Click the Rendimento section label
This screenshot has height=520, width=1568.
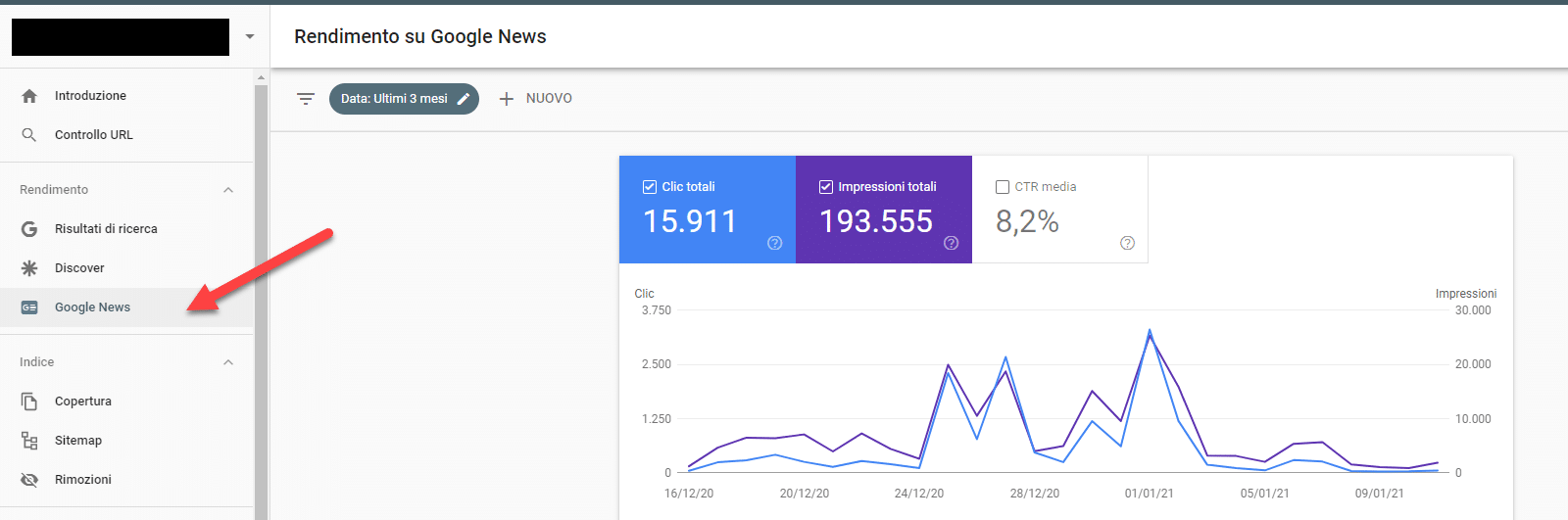54,190
